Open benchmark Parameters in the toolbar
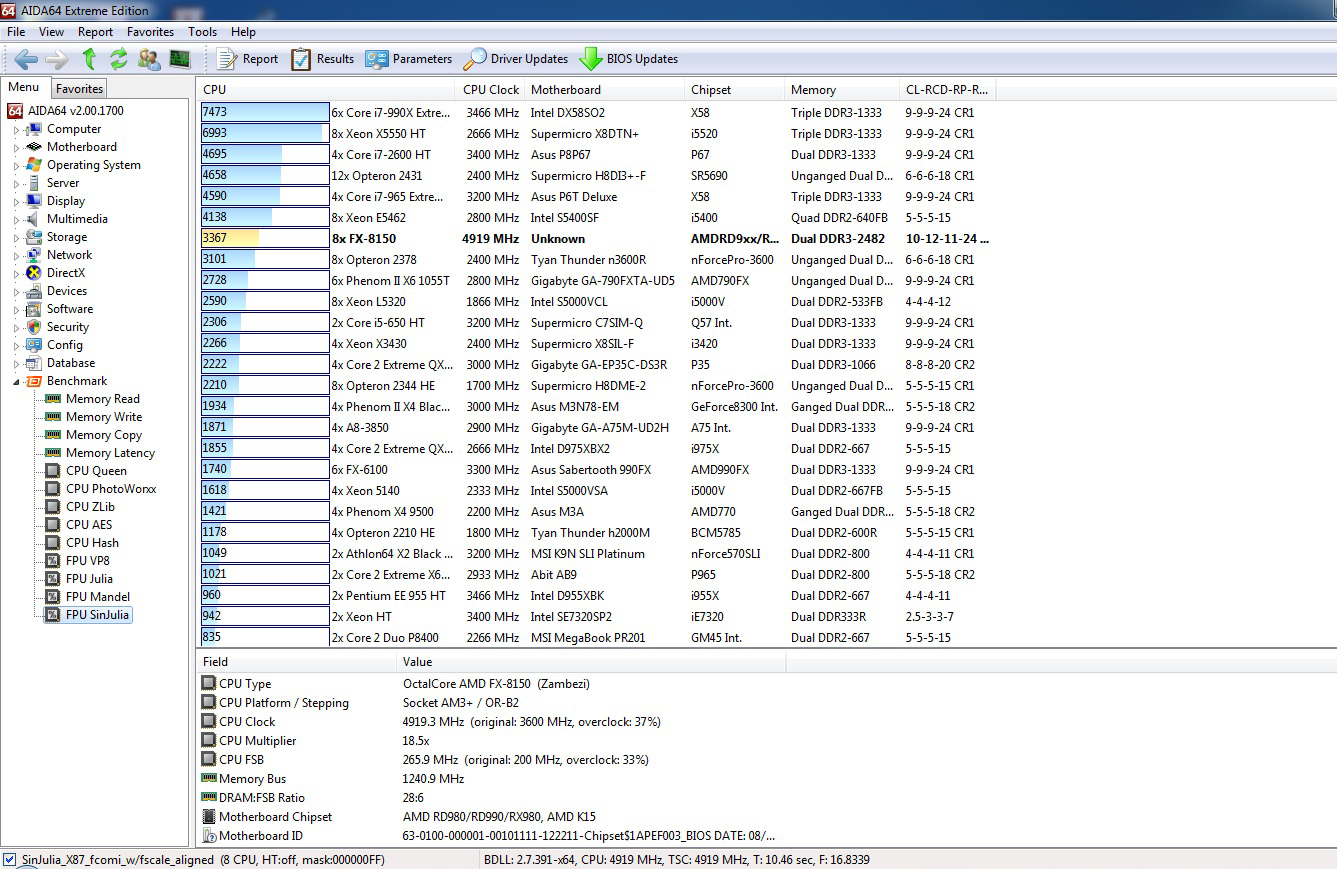Image resolution: width=1337 pixels, height=869 pixels. click(408, 59)
